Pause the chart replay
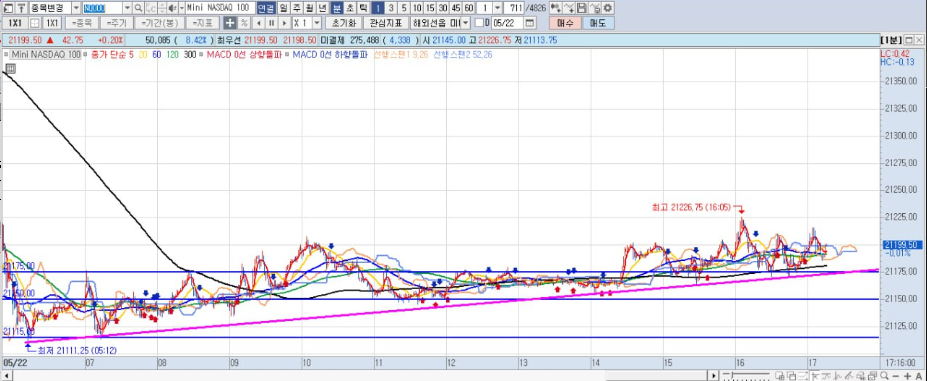The image size is (927, 381). (271, 23)
